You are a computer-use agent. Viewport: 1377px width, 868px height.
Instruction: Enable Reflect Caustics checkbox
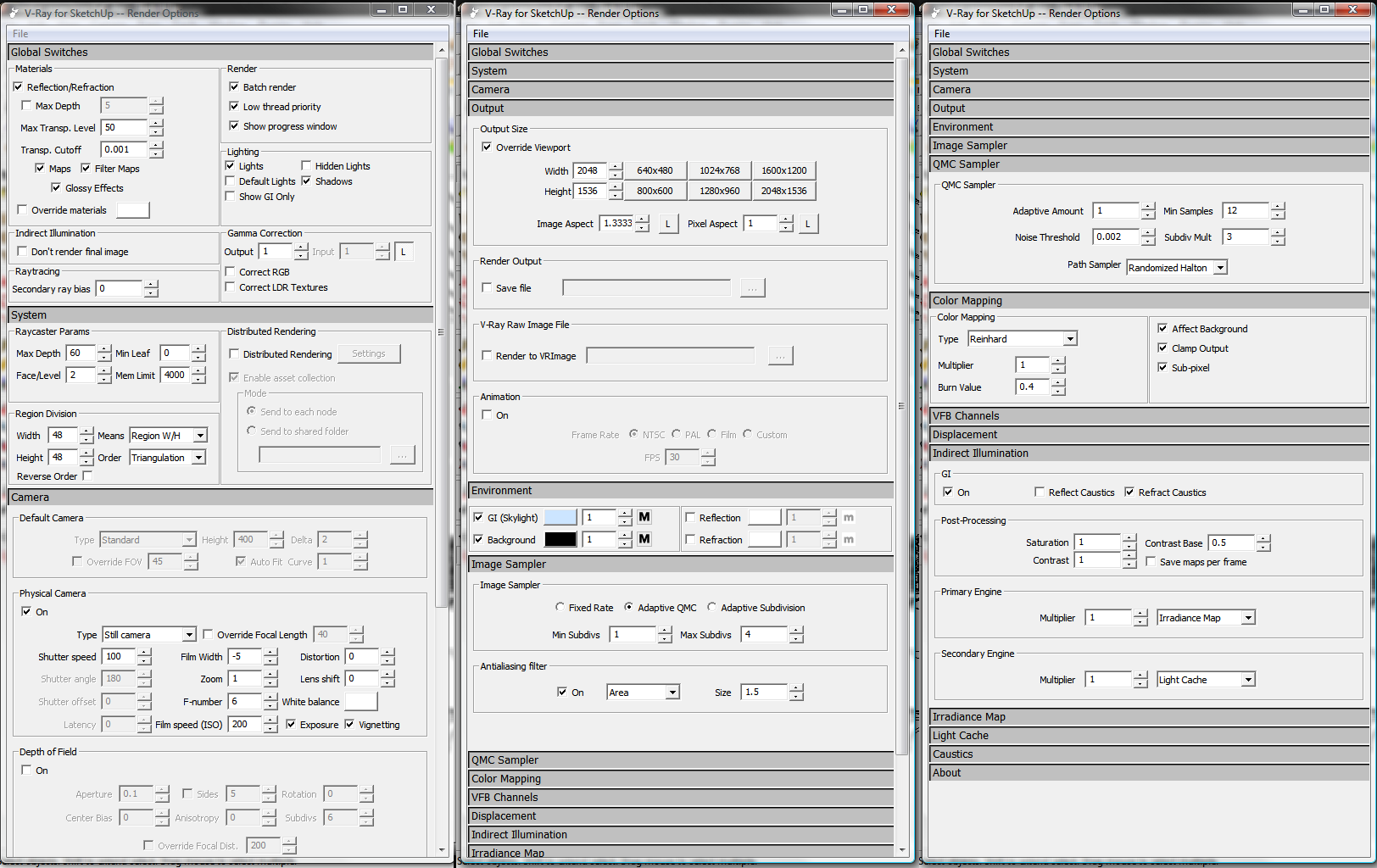click(1040, 492)
